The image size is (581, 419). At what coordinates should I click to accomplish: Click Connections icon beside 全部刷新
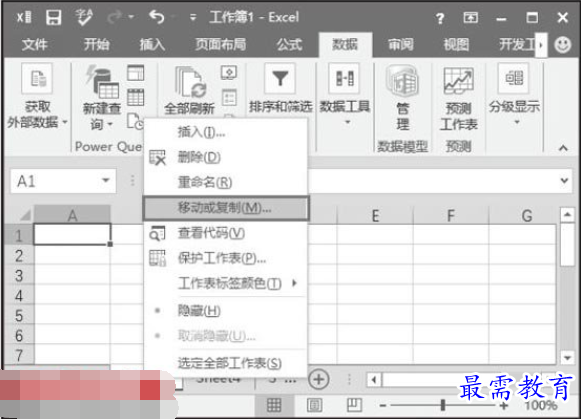[229, 73]
